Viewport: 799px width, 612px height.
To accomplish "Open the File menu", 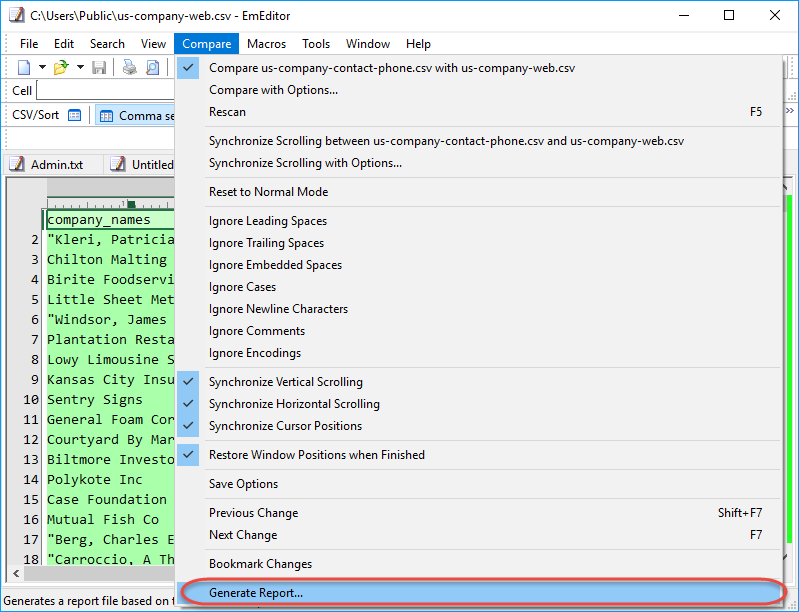I will pyautogui.click(x=29, y=44).
